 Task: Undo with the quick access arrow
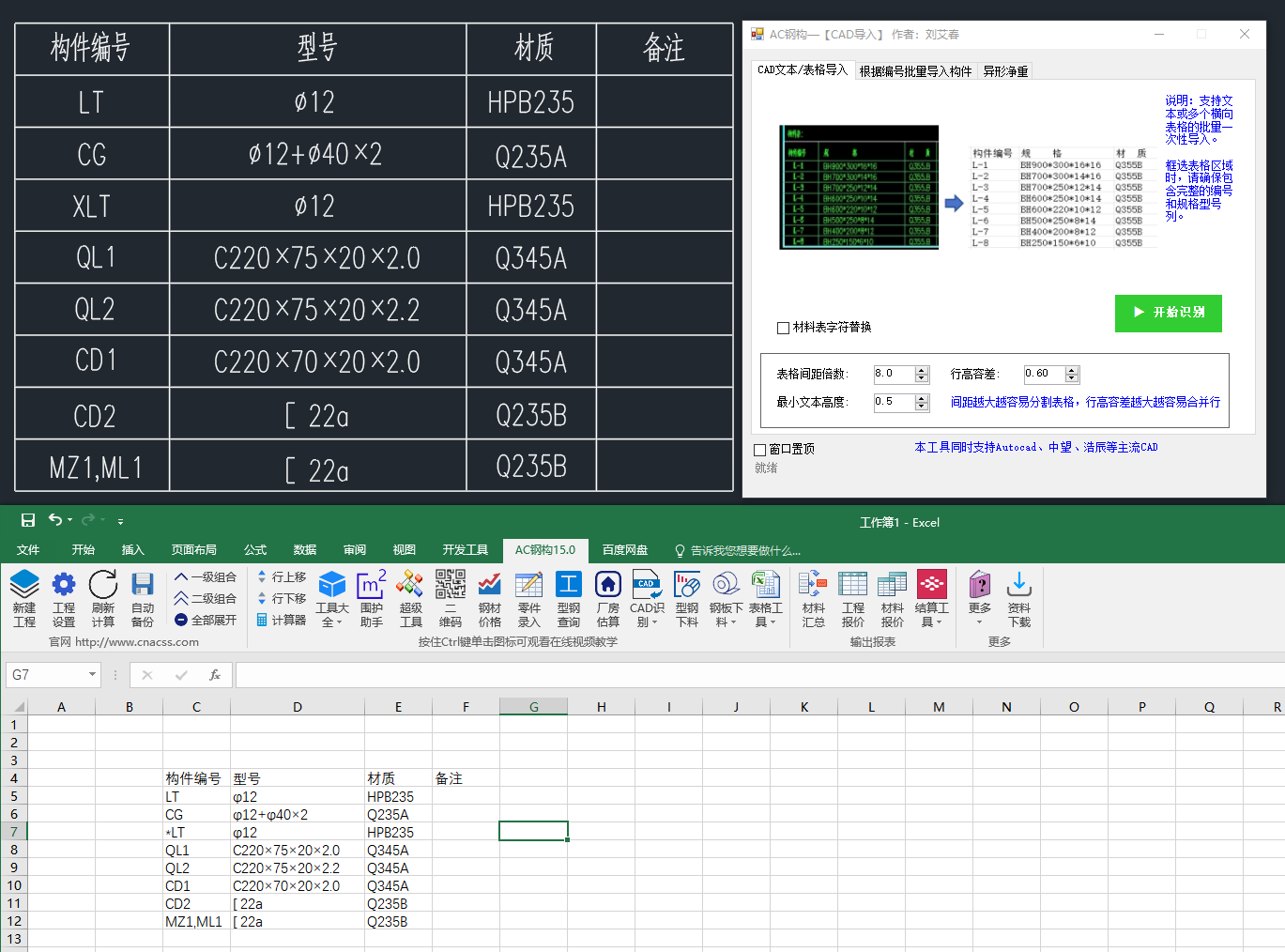click(55, 520)
